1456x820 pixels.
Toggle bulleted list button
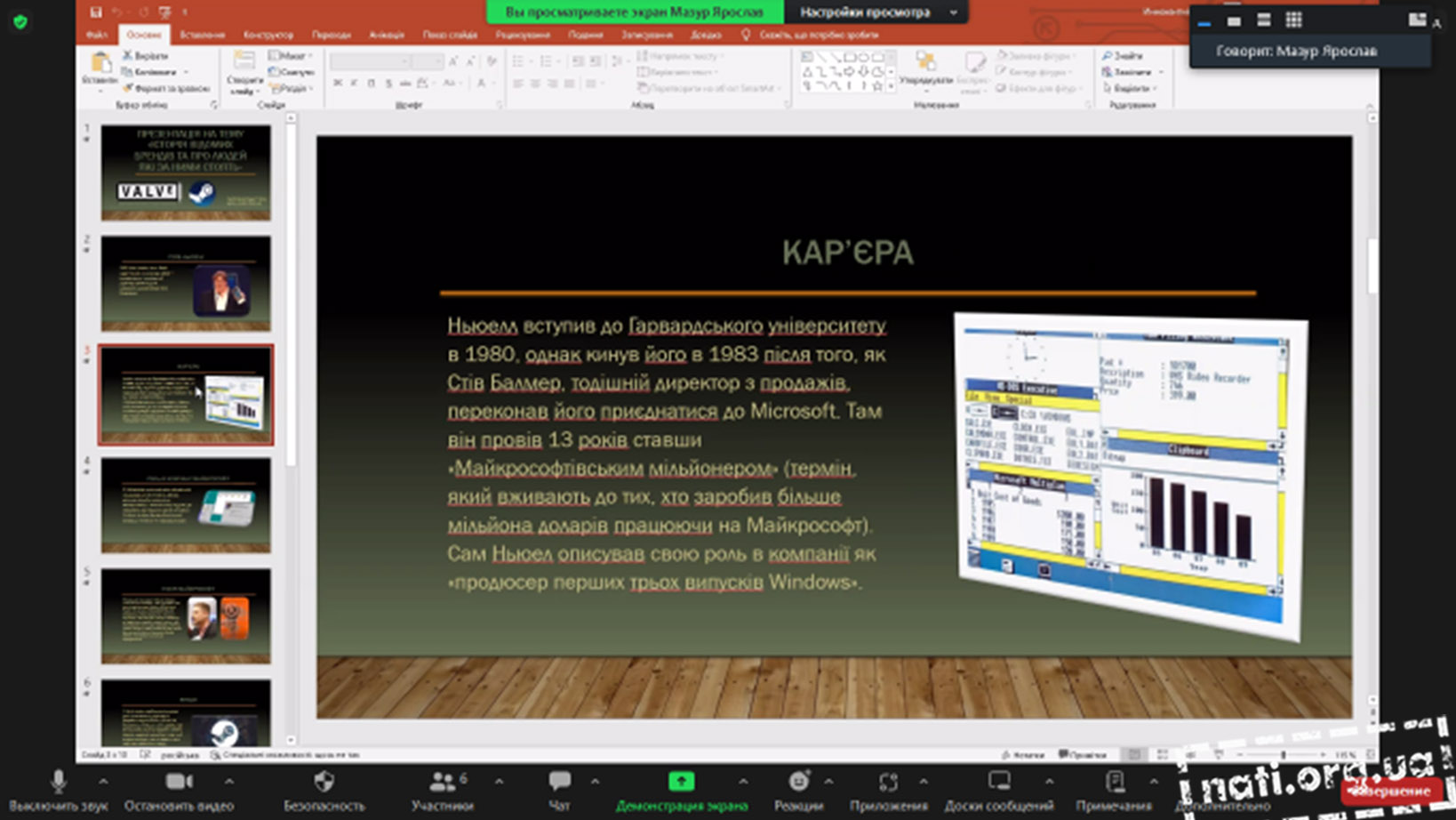(x=519, y=60)
